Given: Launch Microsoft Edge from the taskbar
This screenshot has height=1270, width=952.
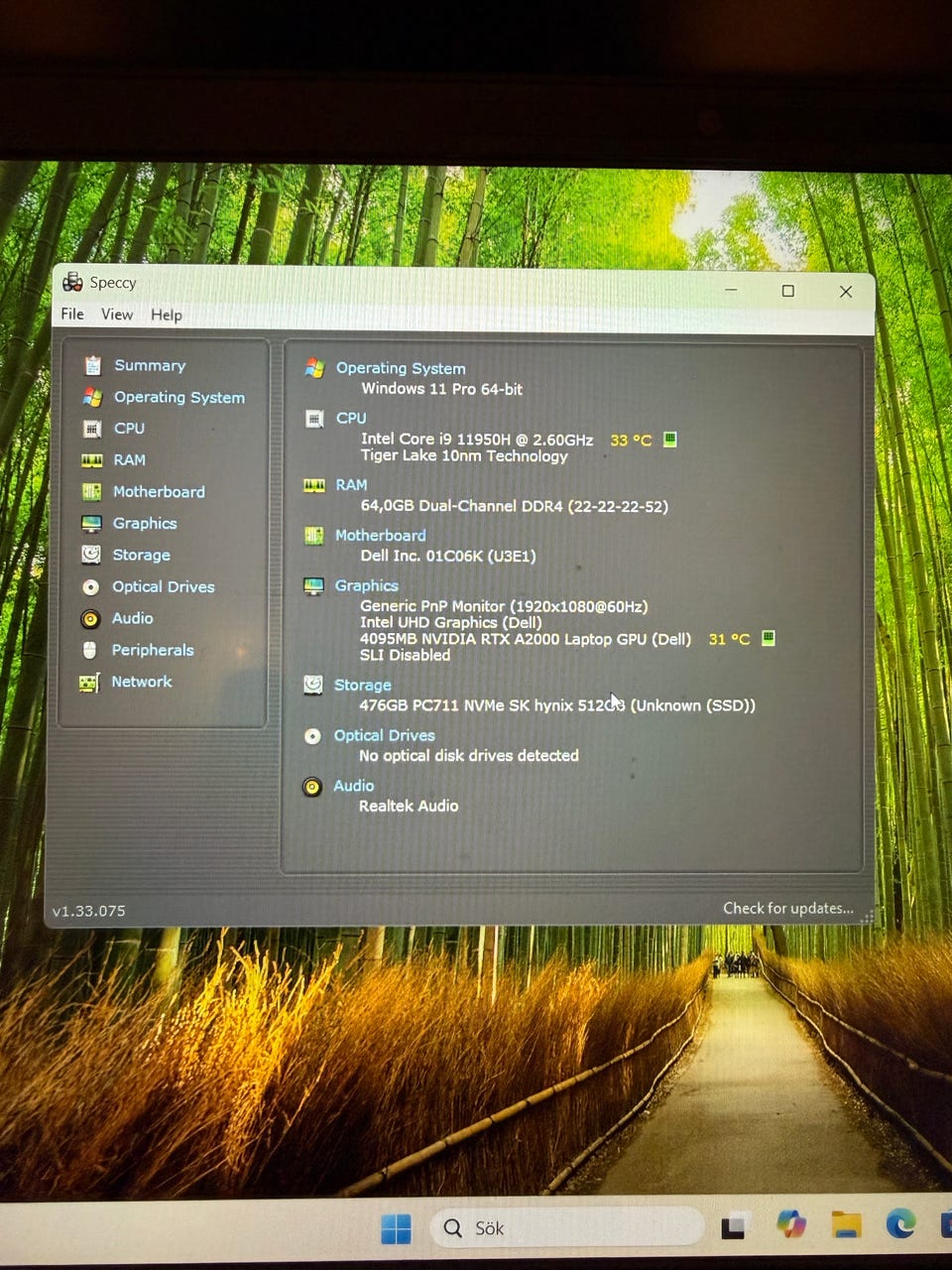Looking at the screenshot, I should [x=900, y=1223].
